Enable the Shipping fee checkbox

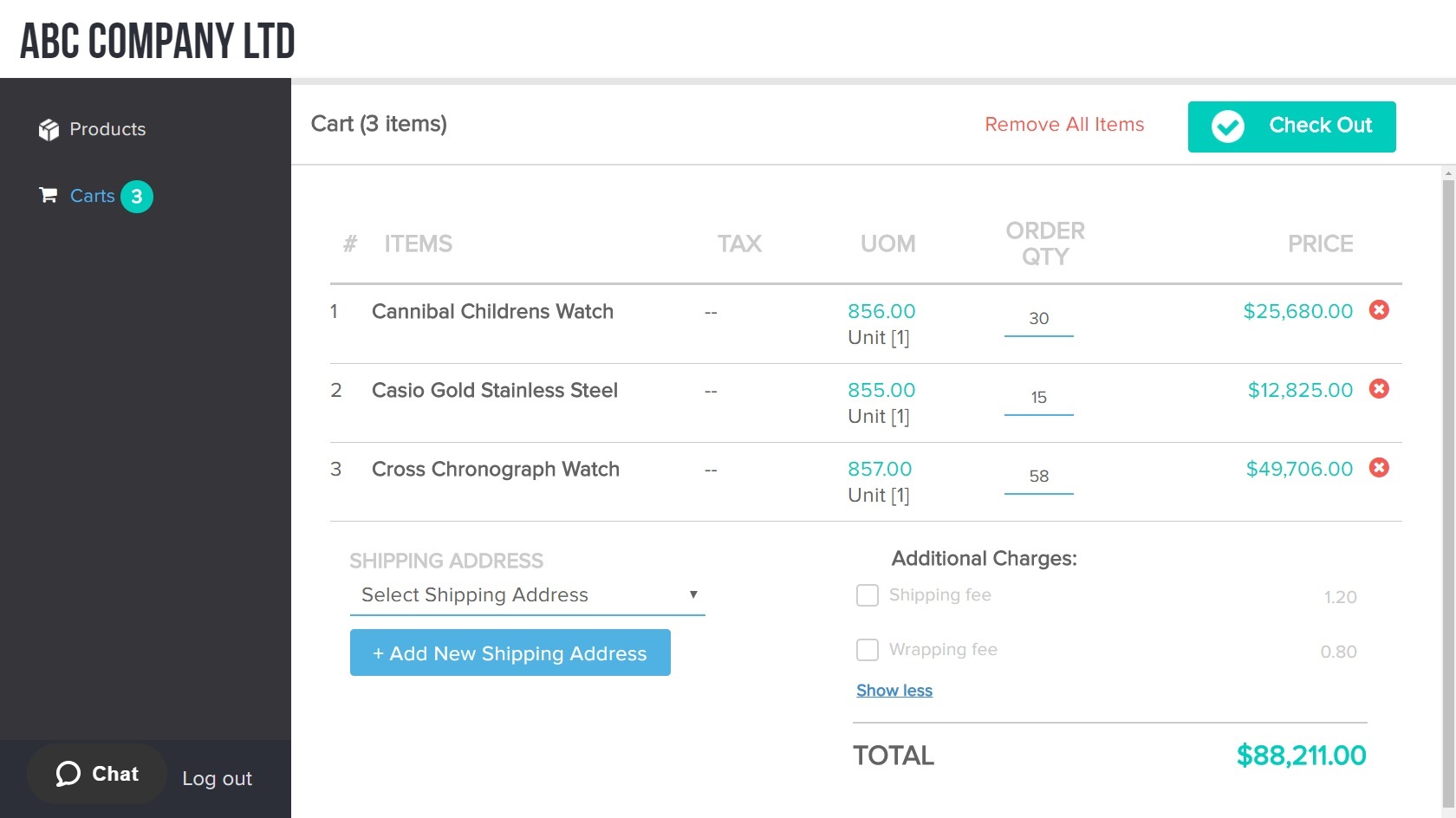(x=867, y=595)
